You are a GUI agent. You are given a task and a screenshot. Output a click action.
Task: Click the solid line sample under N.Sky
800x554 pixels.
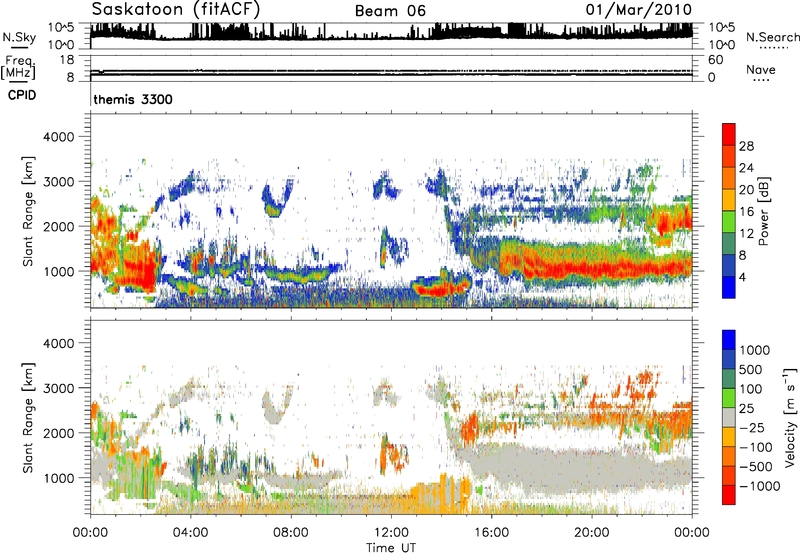[x=19, y=47]
